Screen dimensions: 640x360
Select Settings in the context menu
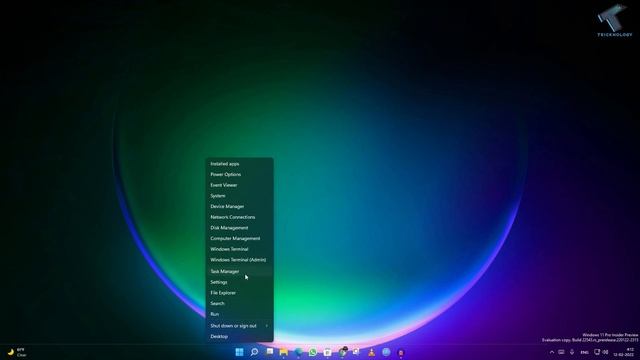239,282
